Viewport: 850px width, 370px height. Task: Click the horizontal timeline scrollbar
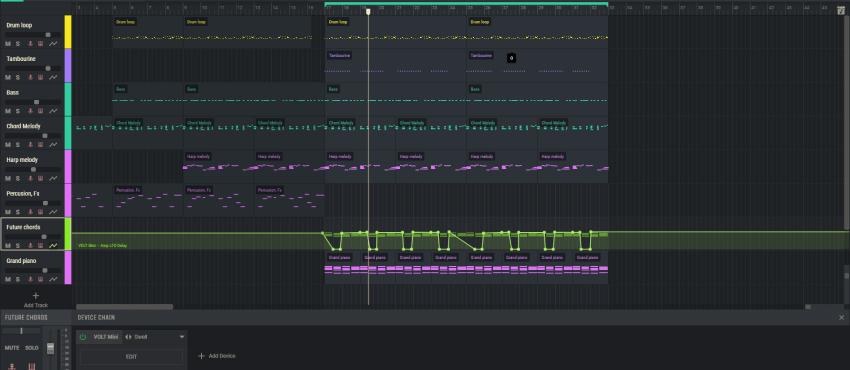point(124,307)
